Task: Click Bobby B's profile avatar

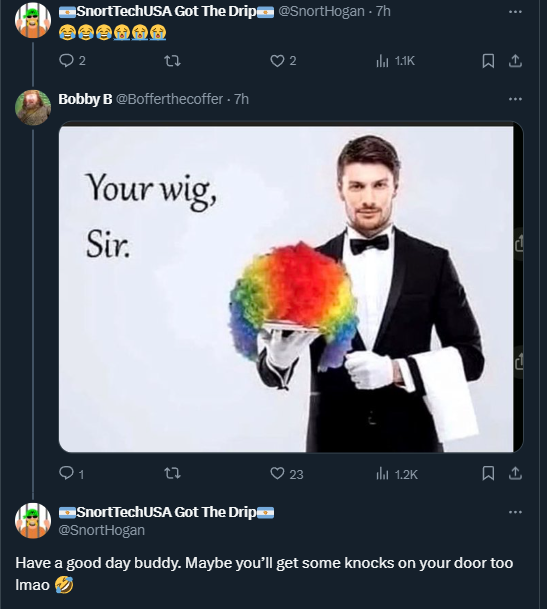Action: click(33, 107)
